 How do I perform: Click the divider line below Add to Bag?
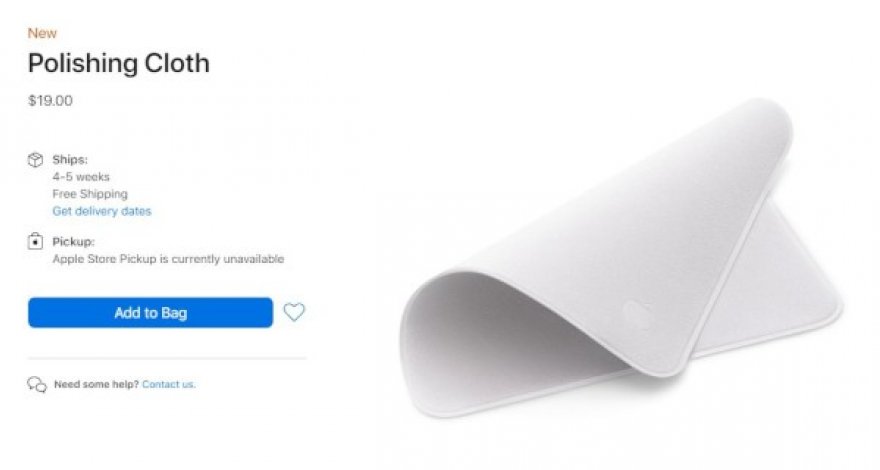click(x=167, y=358)
